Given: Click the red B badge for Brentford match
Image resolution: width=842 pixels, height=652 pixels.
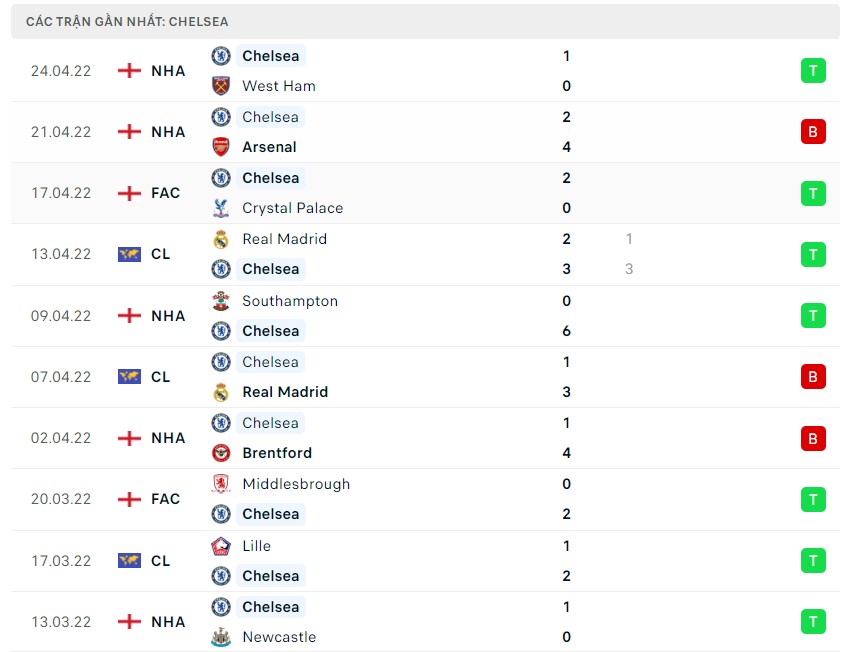Looking at the screenshot, I should click(813, 438).
